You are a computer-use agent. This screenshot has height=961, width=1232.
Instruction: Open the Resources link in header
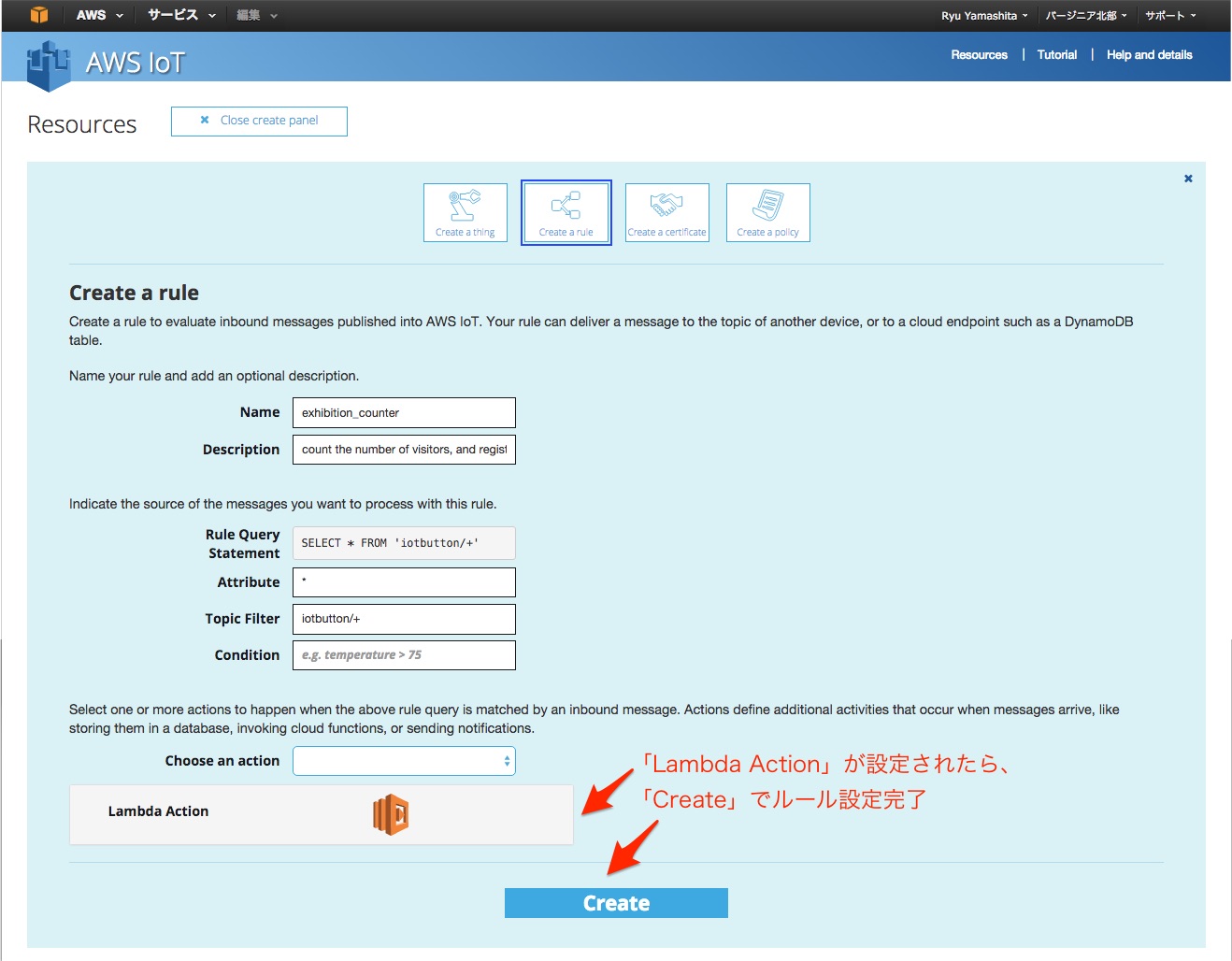tap(979, 55)
